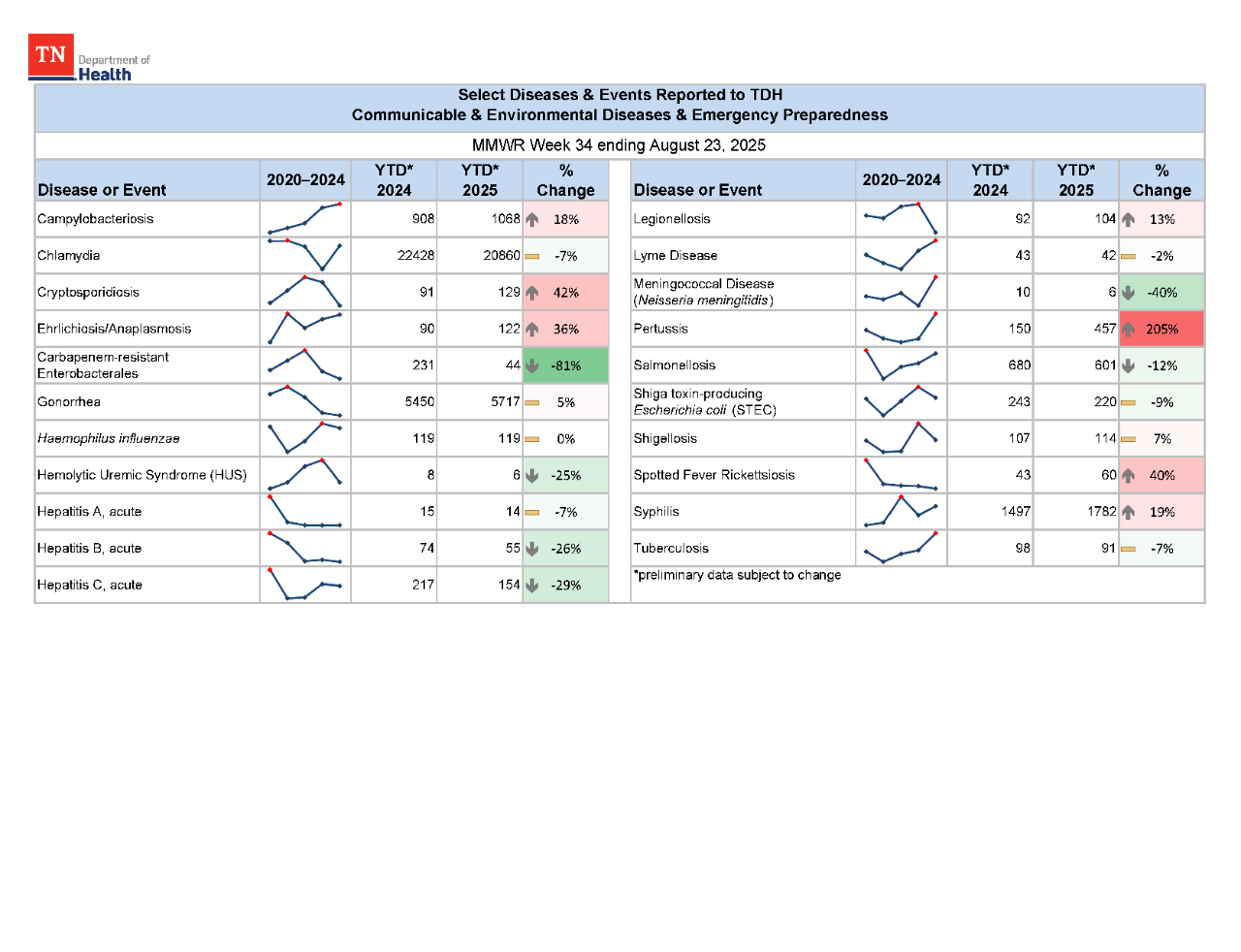Click the green up arrow next to Campylobacteriosis
Screen dimensions: 1241x952
531,220
